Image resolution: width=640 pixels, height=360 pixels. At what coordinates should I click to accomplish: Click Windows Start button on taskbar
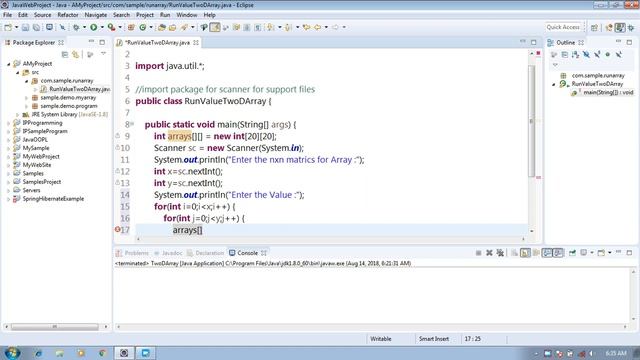[12, 352]
